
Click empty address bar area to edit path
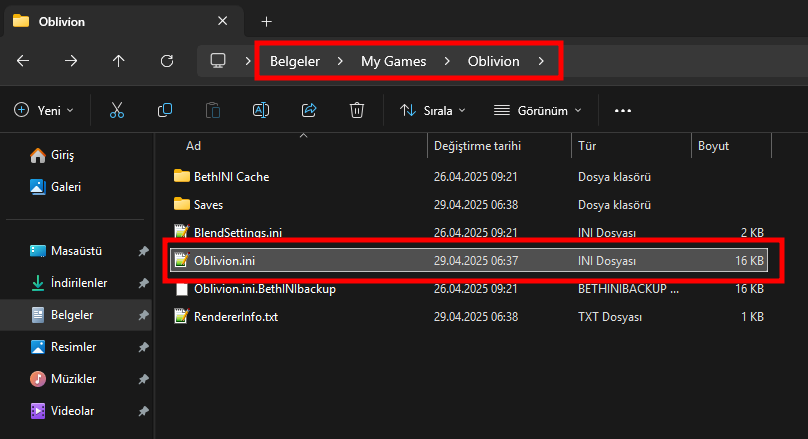click(x=685, y=61)
